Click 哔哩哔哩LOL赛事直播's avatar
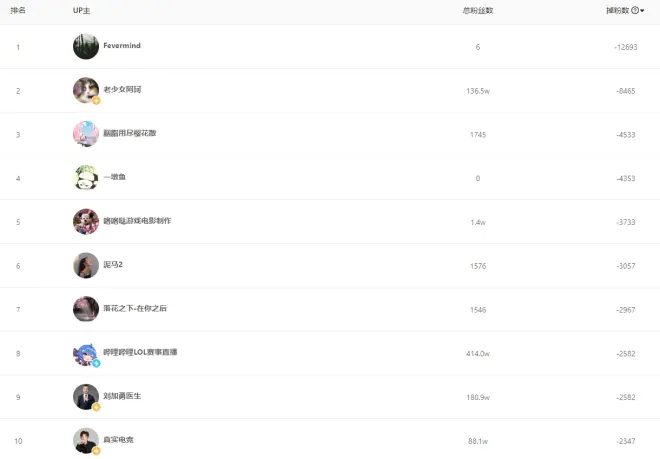This screenshot has height=459, width=660. pyautogui.click(x=86, y=353)
